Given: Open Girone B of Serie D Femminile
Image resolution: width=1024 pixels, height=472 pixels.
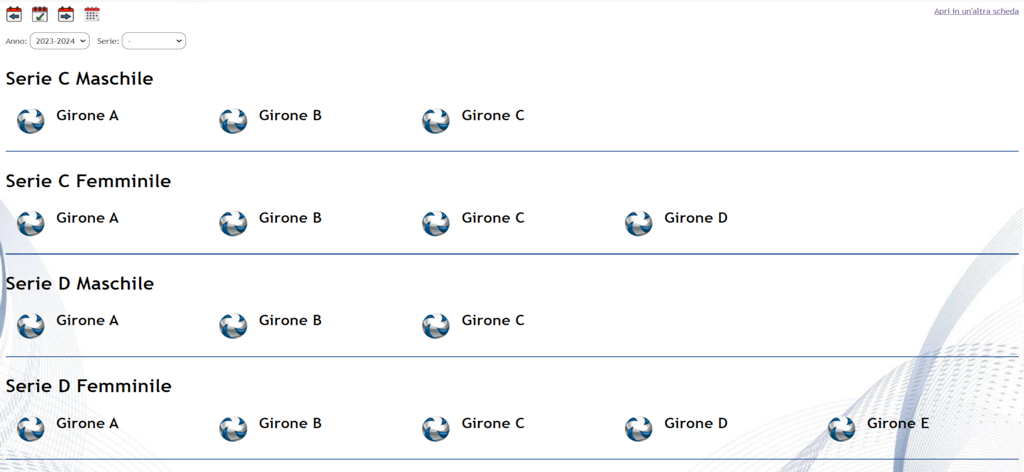Looking at the screenshot, I should (290, 424).
